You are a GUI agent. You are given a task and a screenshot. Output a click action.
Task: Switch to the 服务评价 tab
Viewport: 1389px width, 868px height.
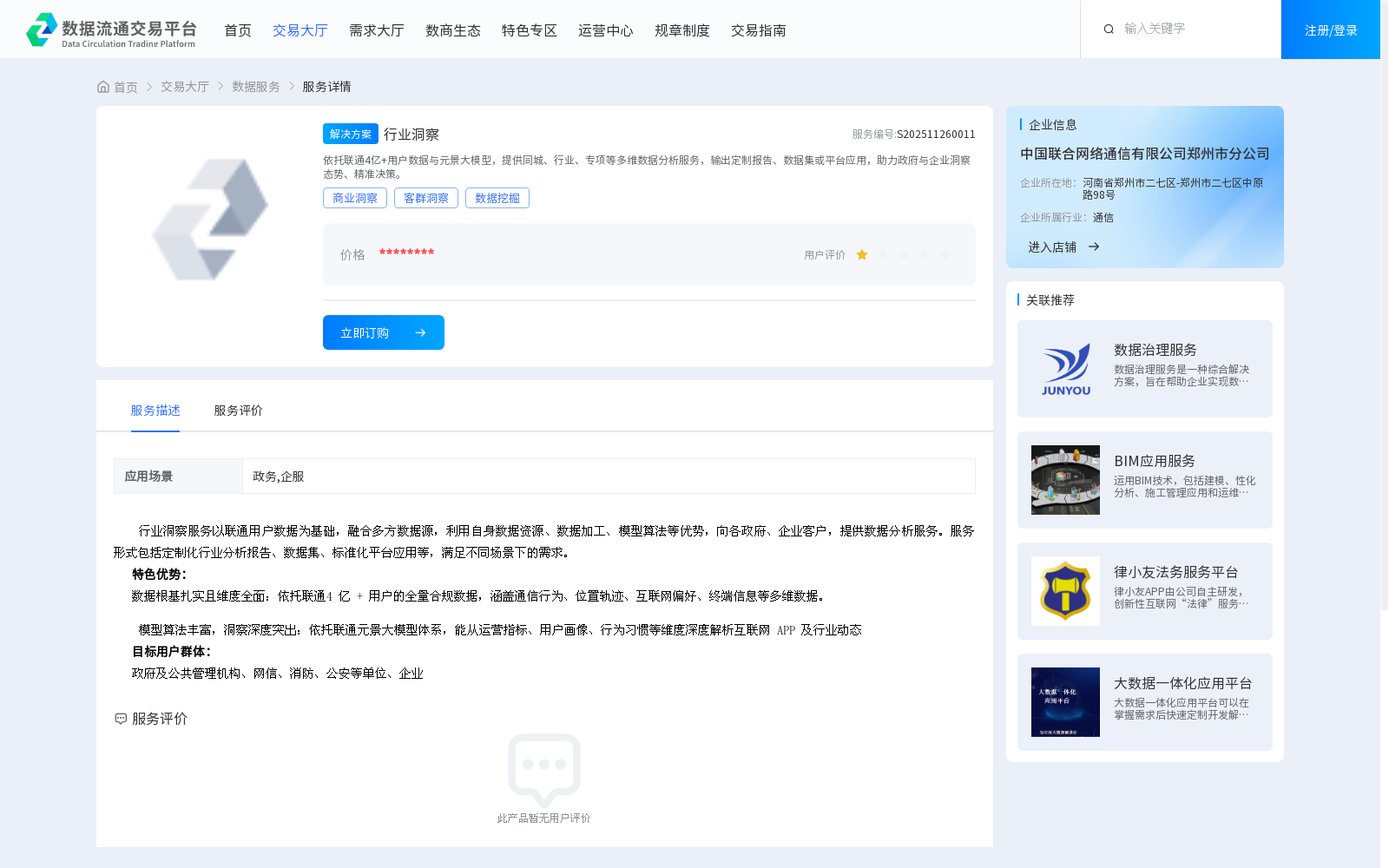point(239,411)
